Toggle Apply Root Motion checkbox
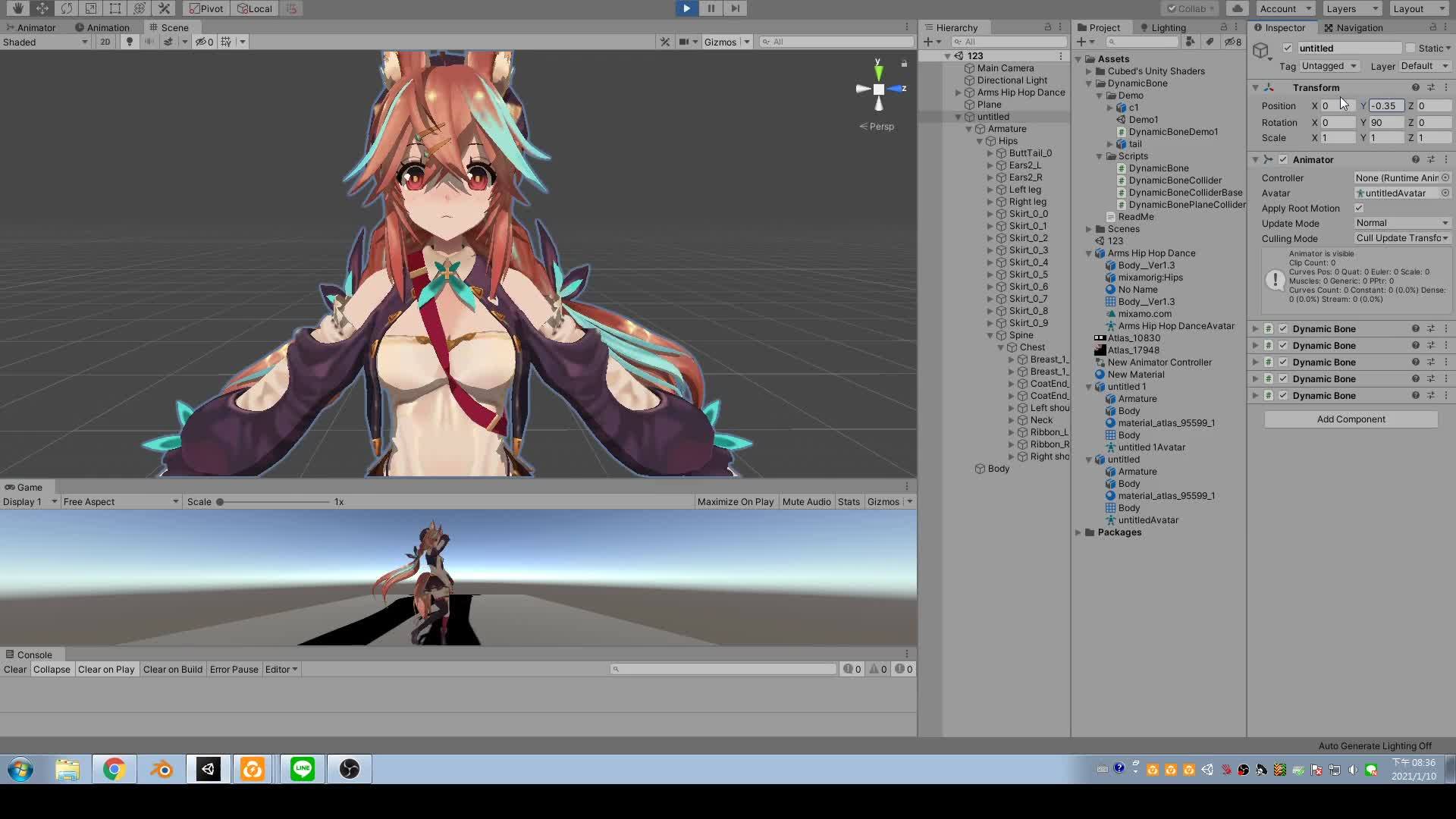The width and height of the screenshot is (1456, 819). point(1359,208)
